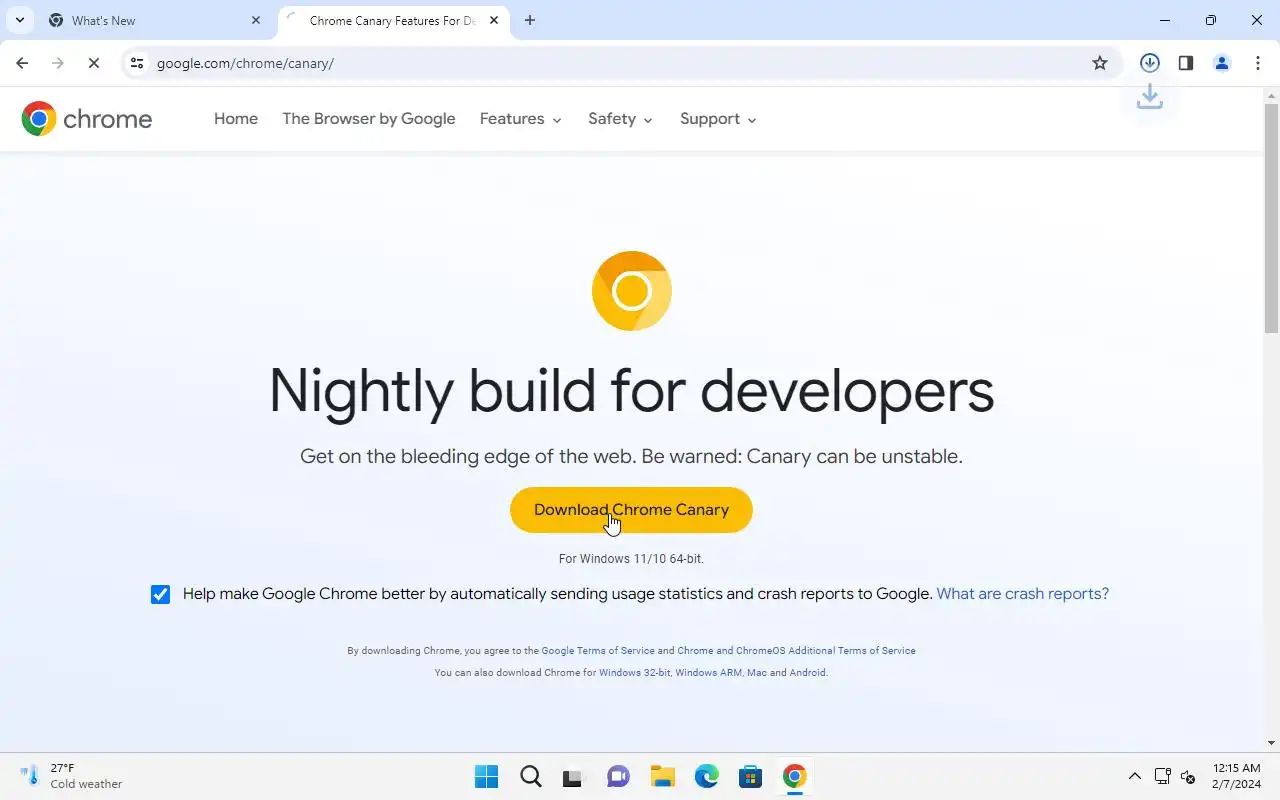Click the 'For Windows 11/10 64-bit.' text
The image size is (1280, 800).
pyautogui.click(x=631, y=559)
